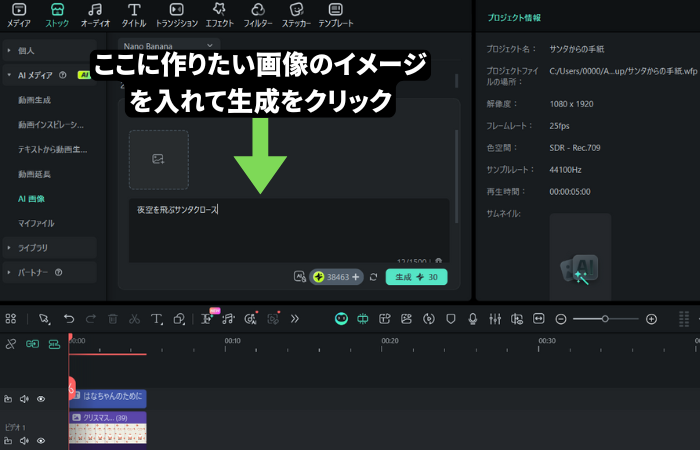
Task: Toggle the green add-track link icon
Action: tap(54, 344)
